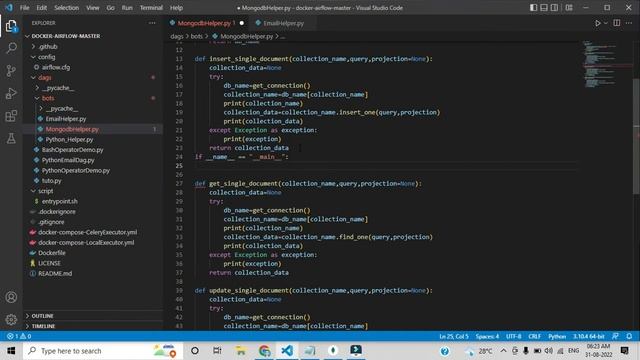Viewport: 640px width, 360px height.
Task: Collapse the dags folder
Action: pyautogui.click(x=45, y=78)
